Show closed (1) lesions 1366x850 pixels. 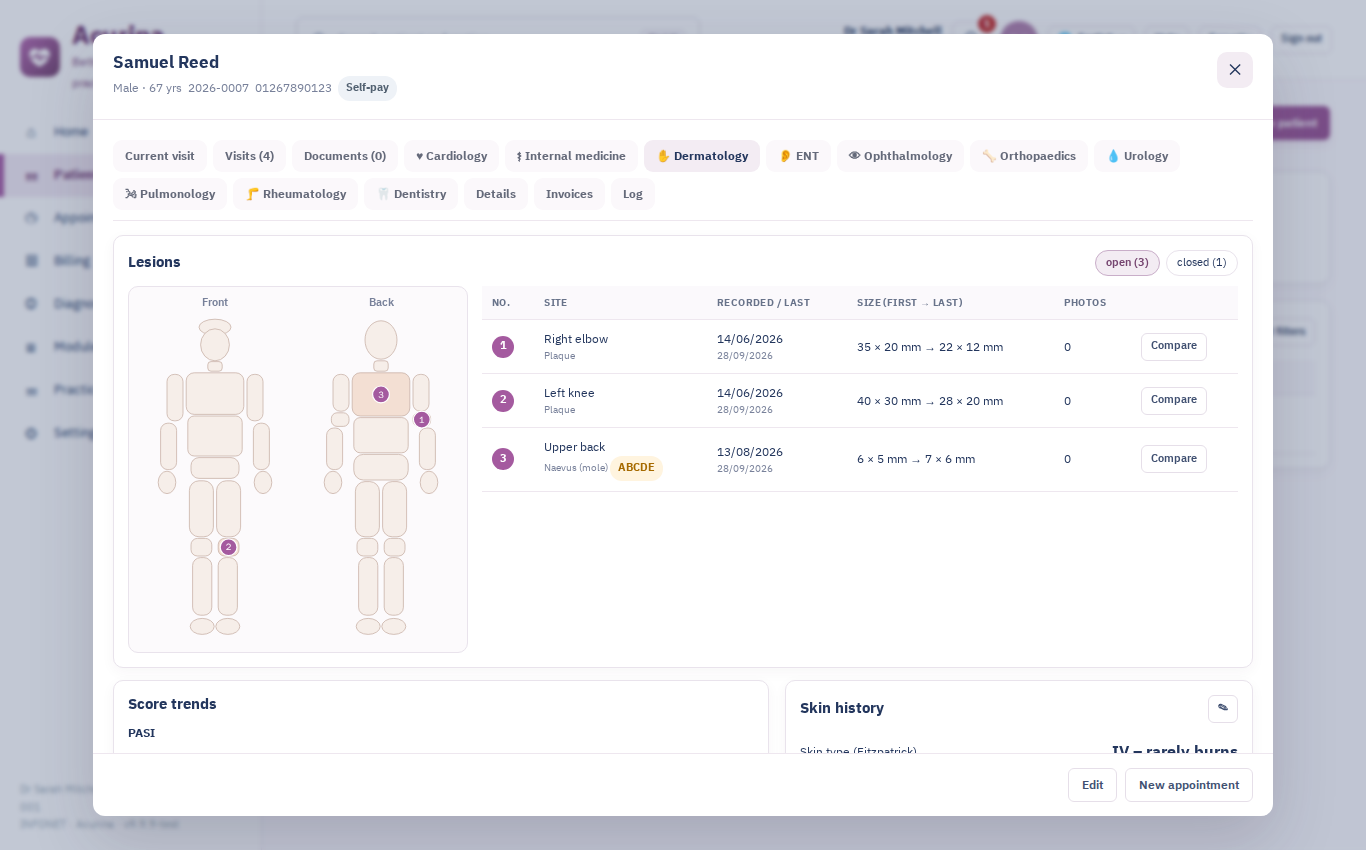(1202, 263)
